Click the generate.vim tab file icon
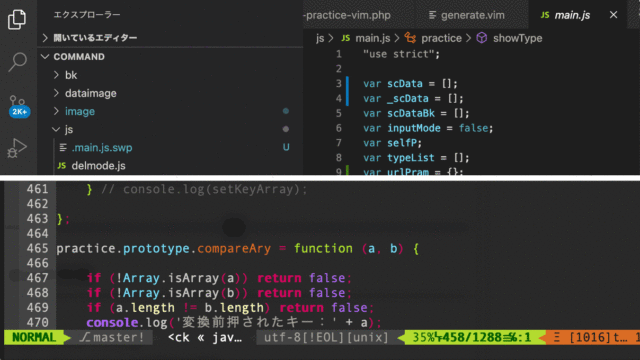The width and height of the screenshot is (640, 360). point(432,15)
